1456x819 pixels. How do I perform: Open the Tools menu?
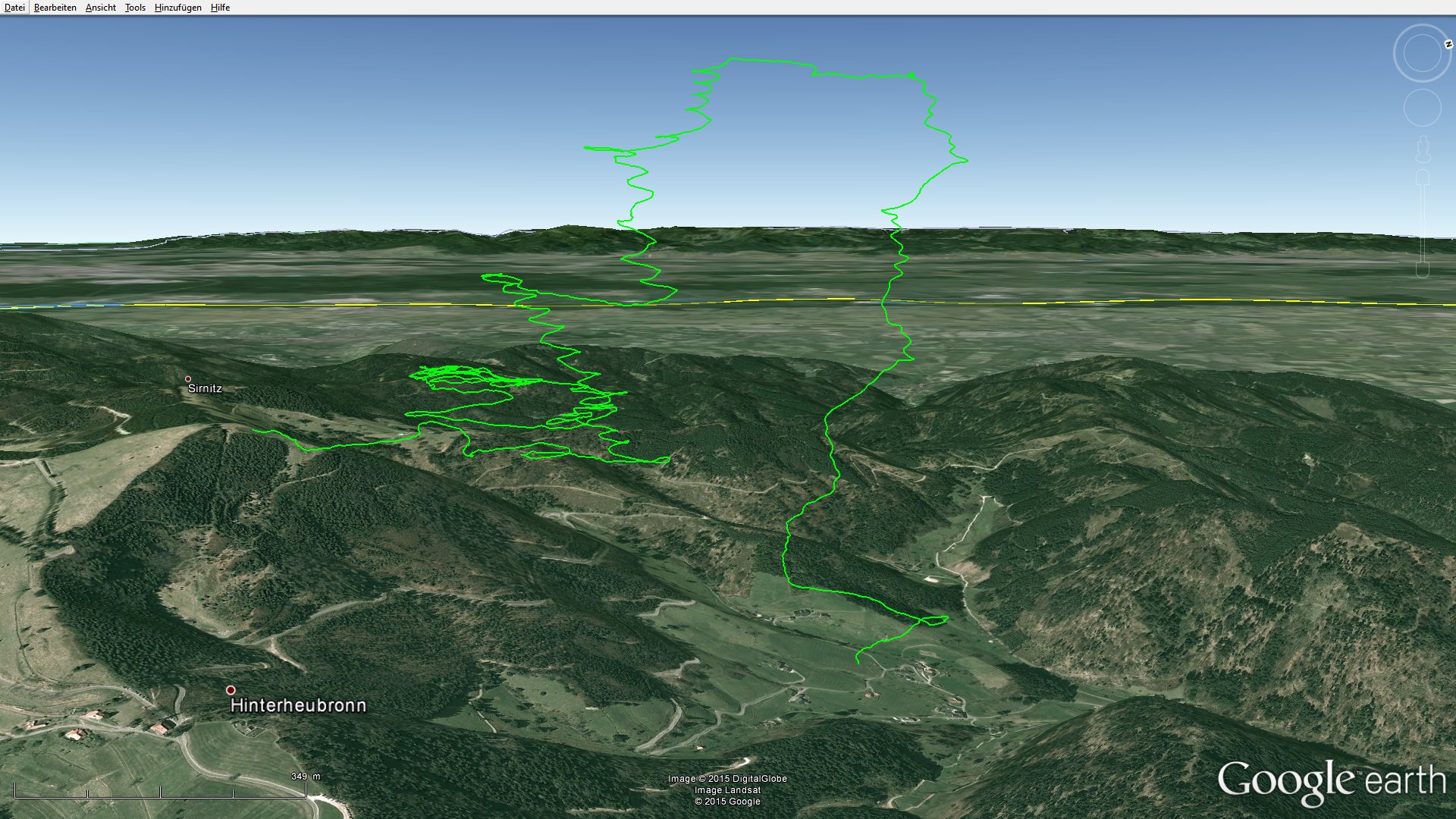[135, 8]
